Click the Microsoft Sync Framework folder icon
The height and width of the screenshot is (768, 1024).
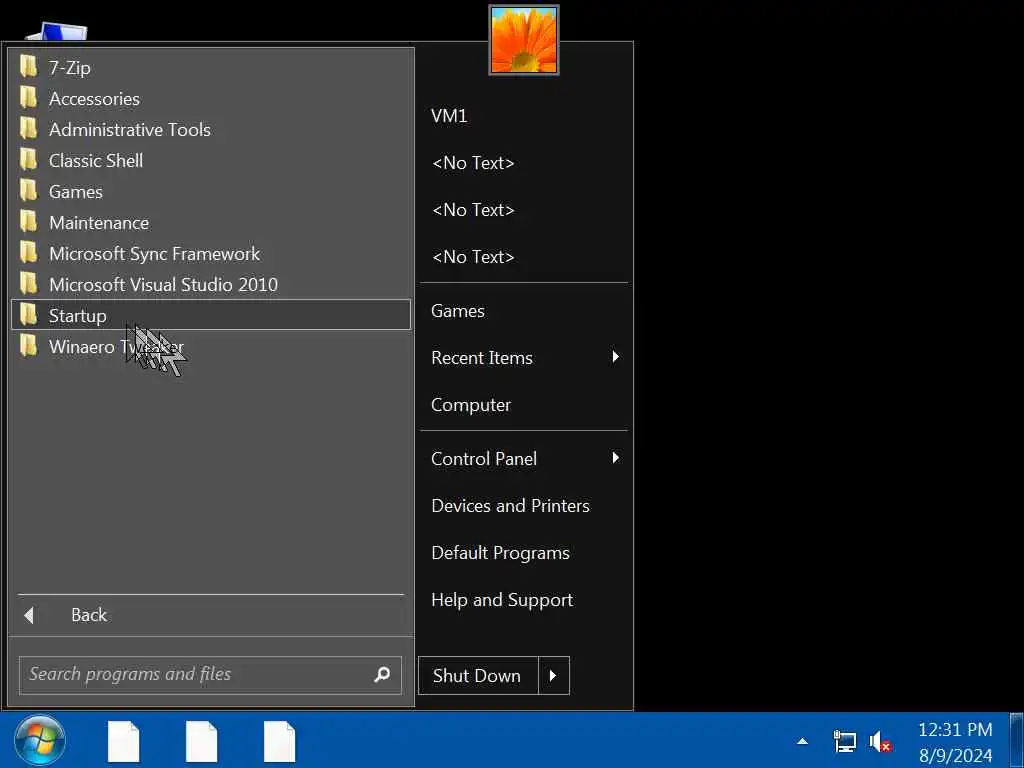[29, 253]
